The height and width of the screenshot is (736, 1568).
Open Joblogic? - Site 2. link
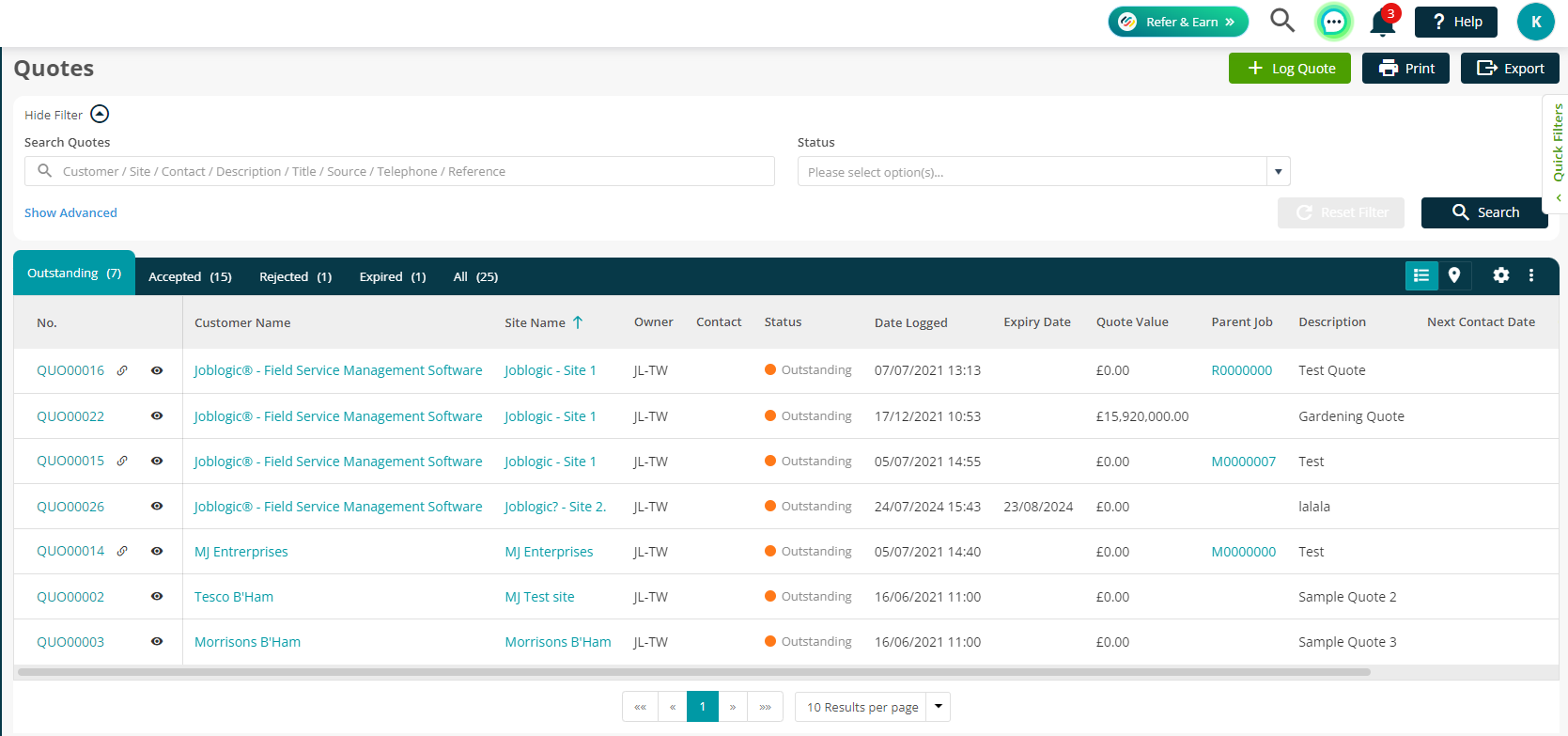(555, 506)
